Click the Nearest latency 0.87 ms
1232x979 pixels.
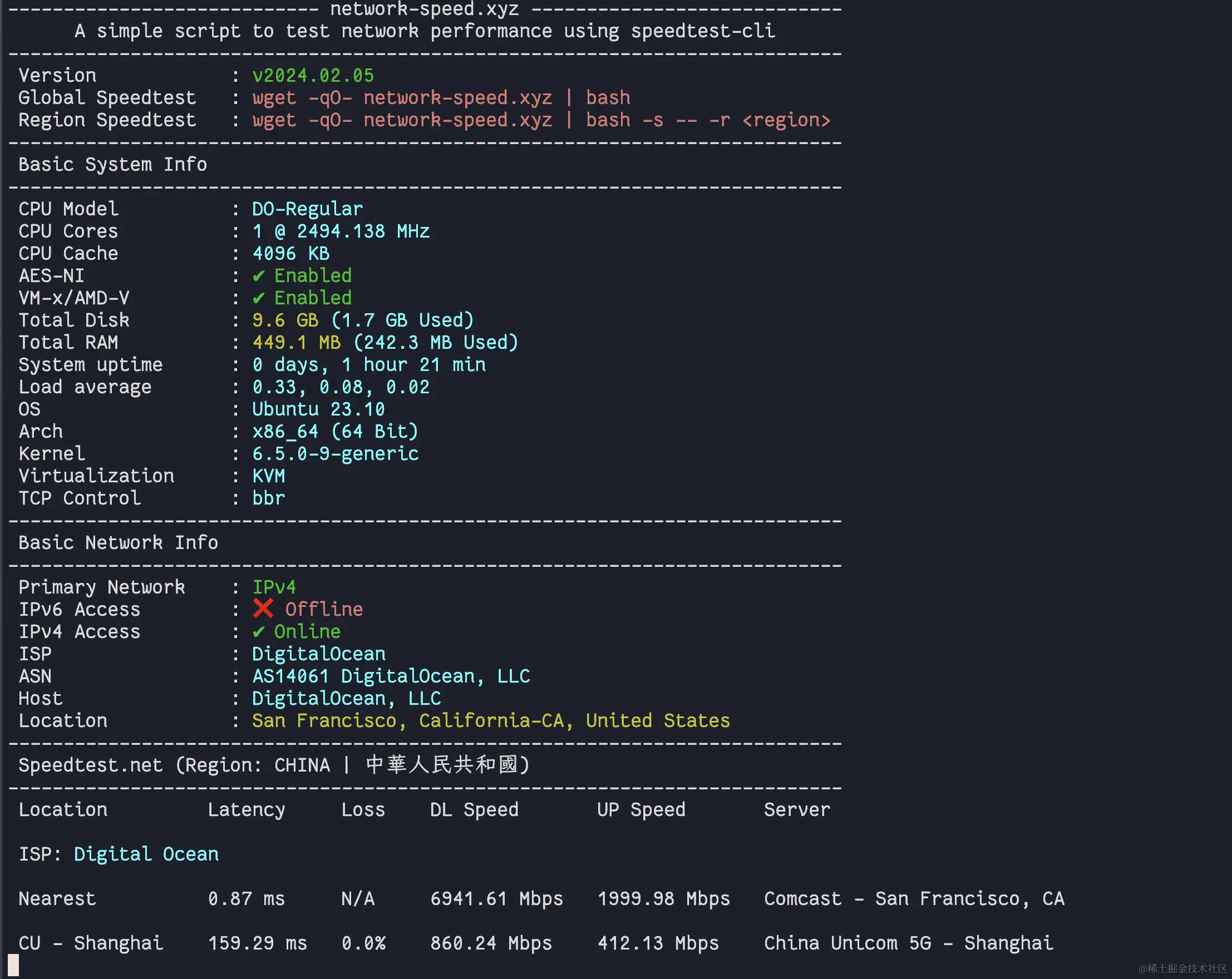click(x=247, y=899)
